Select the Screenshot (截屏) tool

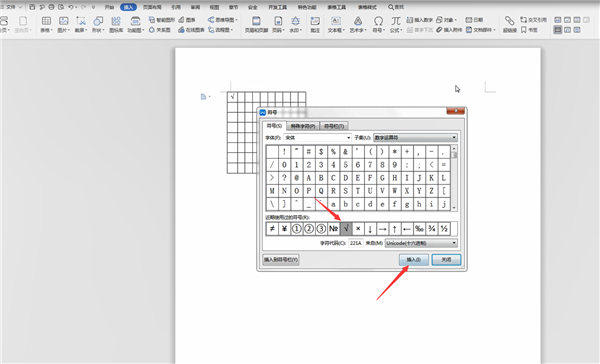[x=81, y=24]
